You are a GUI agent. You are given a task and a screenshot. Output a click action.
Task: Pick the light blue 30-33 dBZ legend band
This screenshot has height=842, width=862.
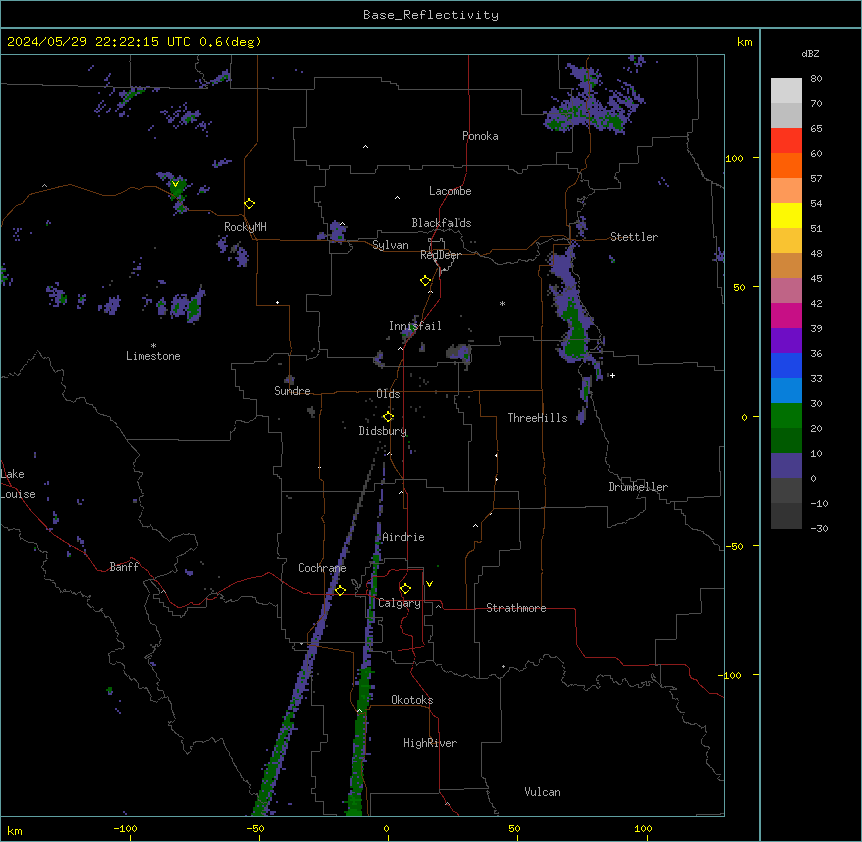786,391
